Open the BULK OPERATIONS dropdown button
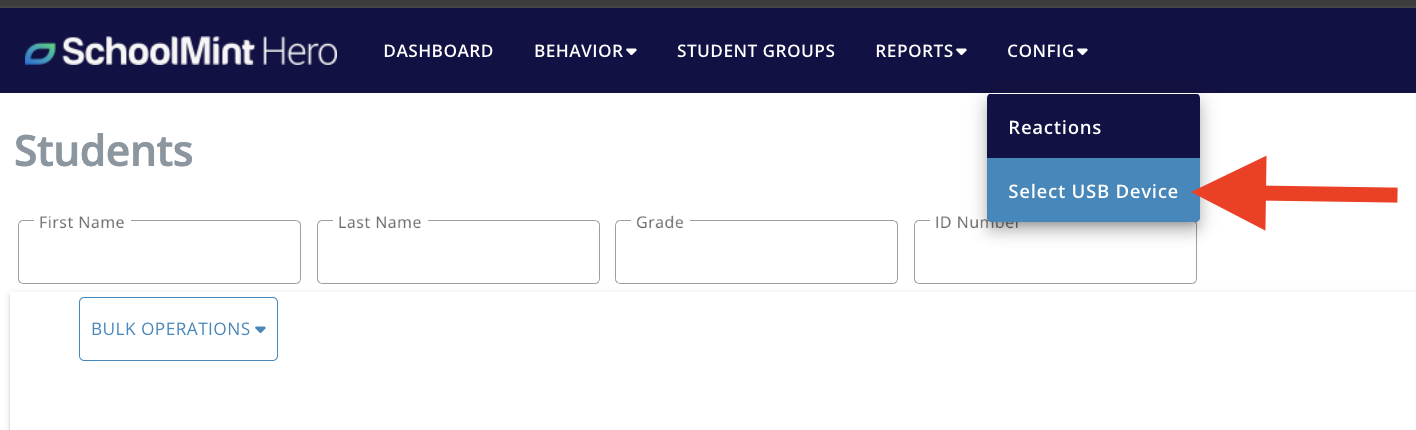The height and width of the screenshot is (430, 1416). tap(178, 329)
